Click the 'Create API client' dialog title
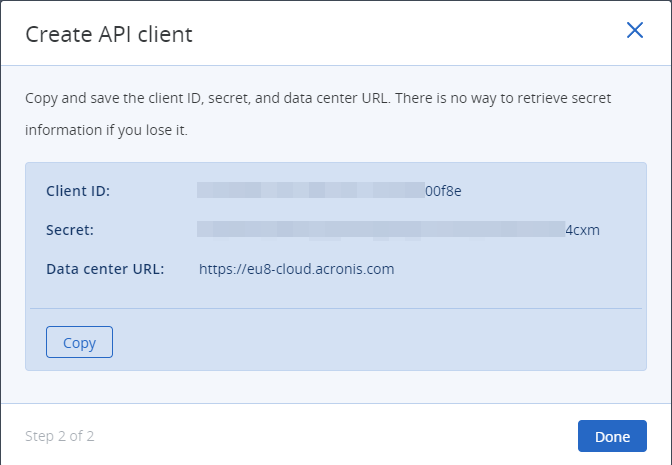This screenshot has width=672, height=465. (x=109, y=35)
